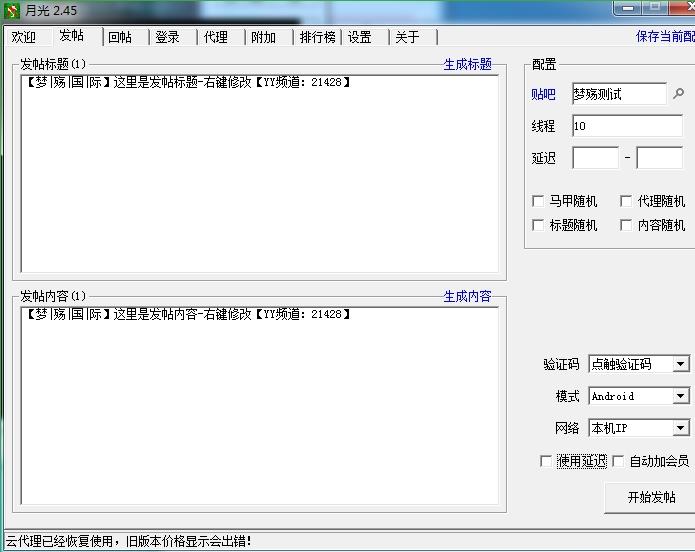Go to the 排行榜 tab
Screen dimensions: 695x552
(317, 37)
